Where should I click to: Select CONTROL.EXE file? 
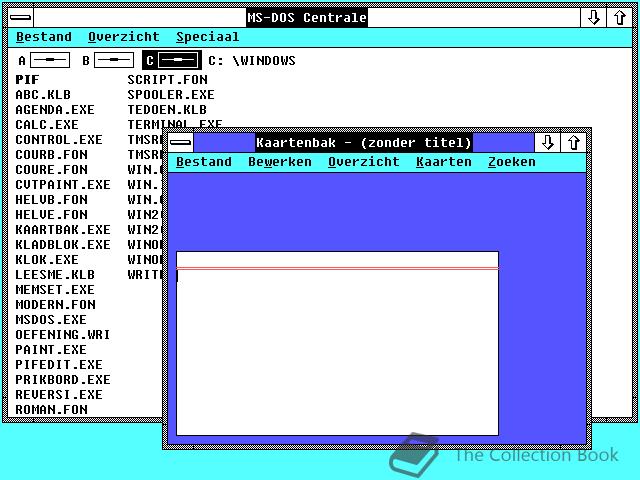click(59, 140)
